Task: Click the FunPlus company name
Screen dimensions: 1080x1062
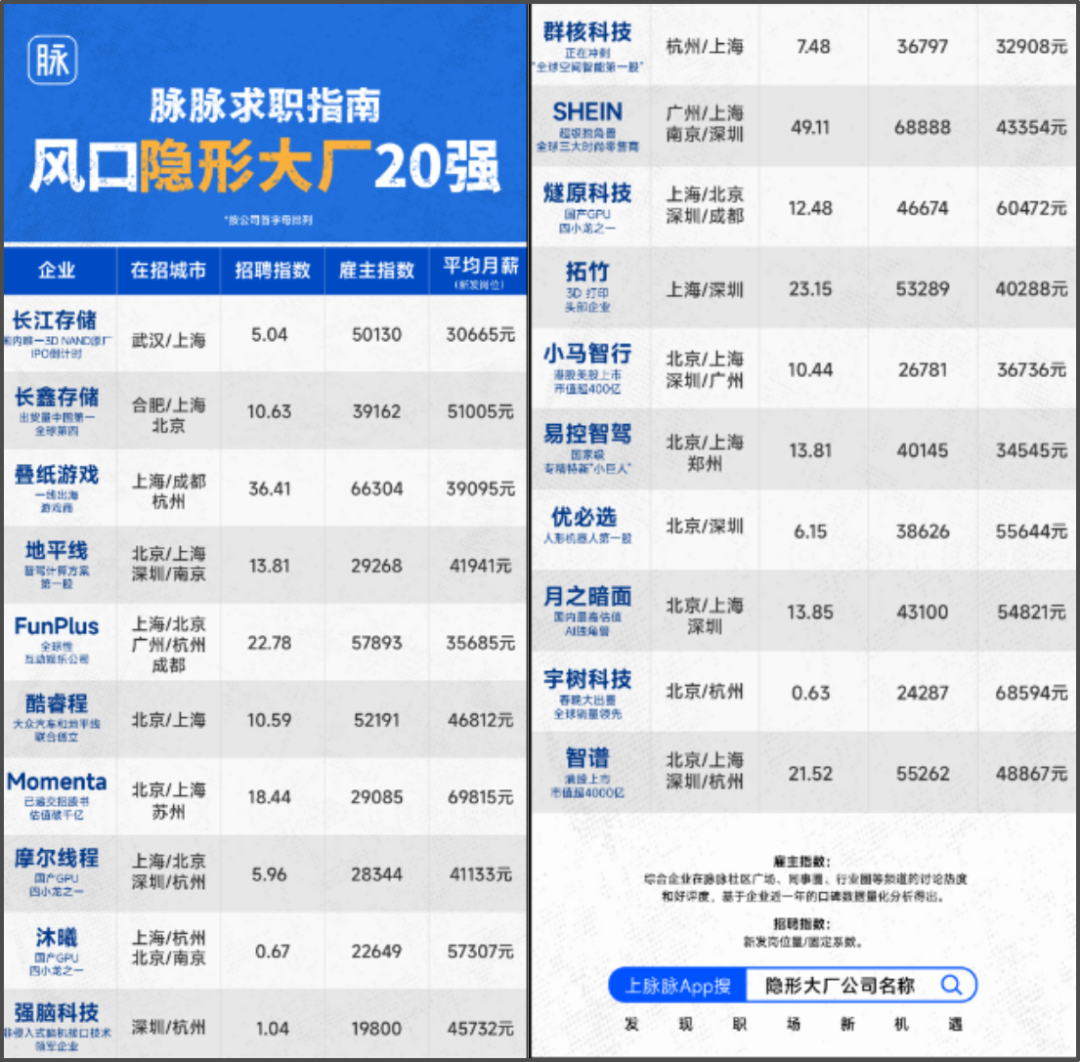Action: [x=57, y=626]
